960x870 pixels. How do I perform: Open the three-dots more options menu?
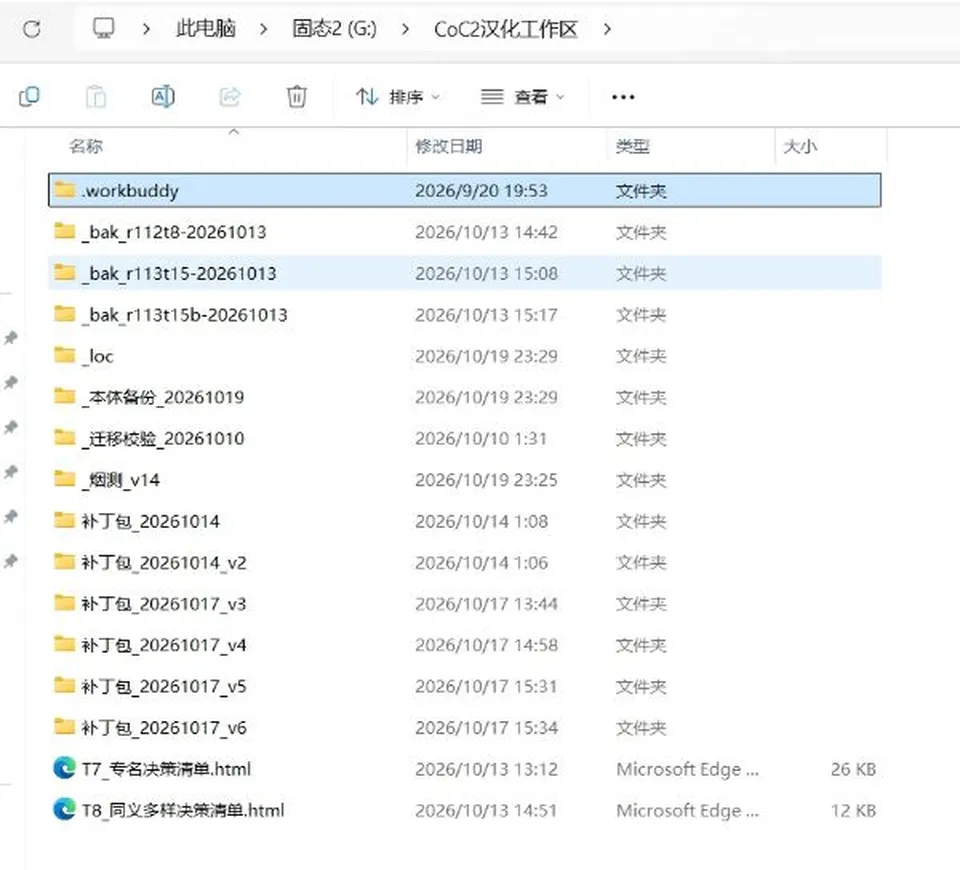tap(623, 97)
